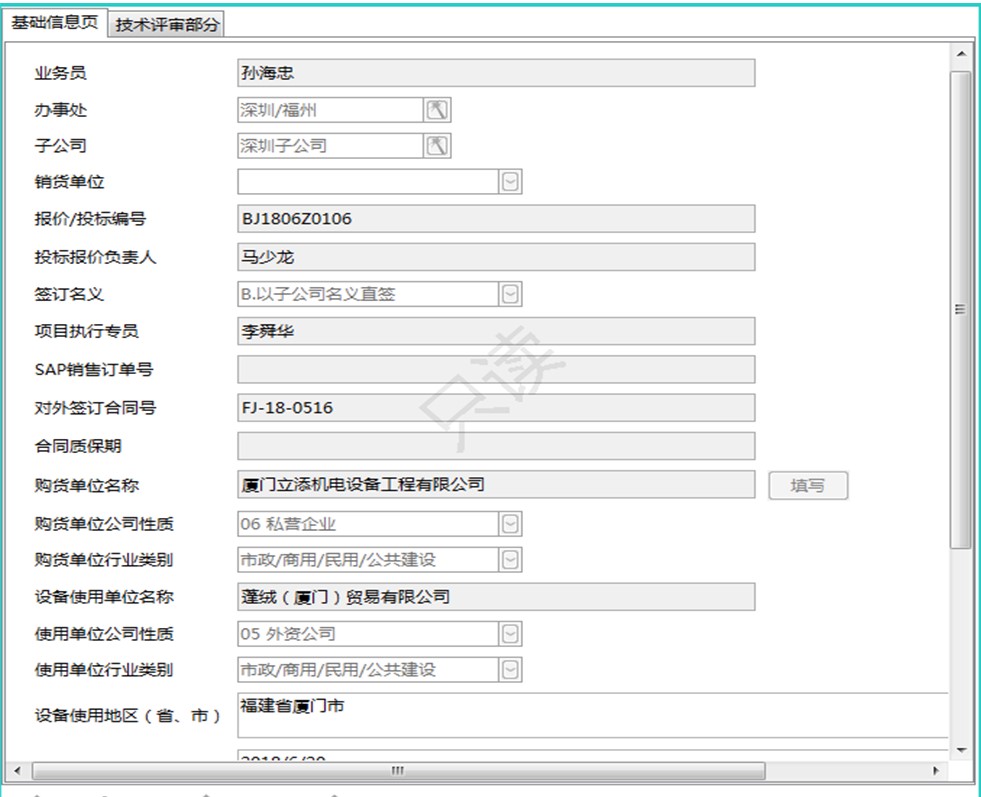Expand the 签订名义 dropdown
Image resolution: width=981 pixels, height=797 pixels.
(510, 294)
